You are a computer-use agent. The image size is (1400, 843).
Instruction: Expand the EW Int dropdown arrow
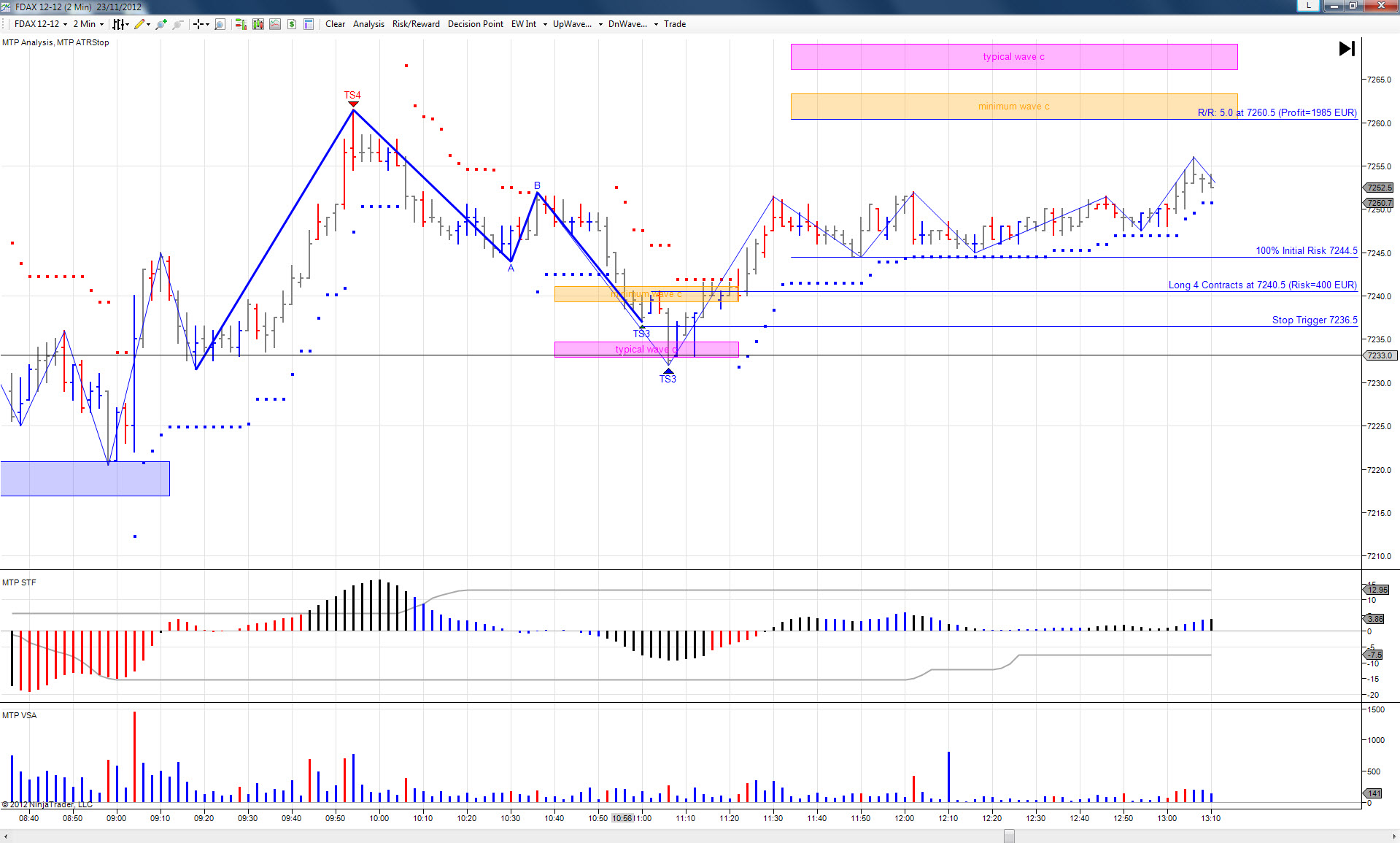(545, 24)
